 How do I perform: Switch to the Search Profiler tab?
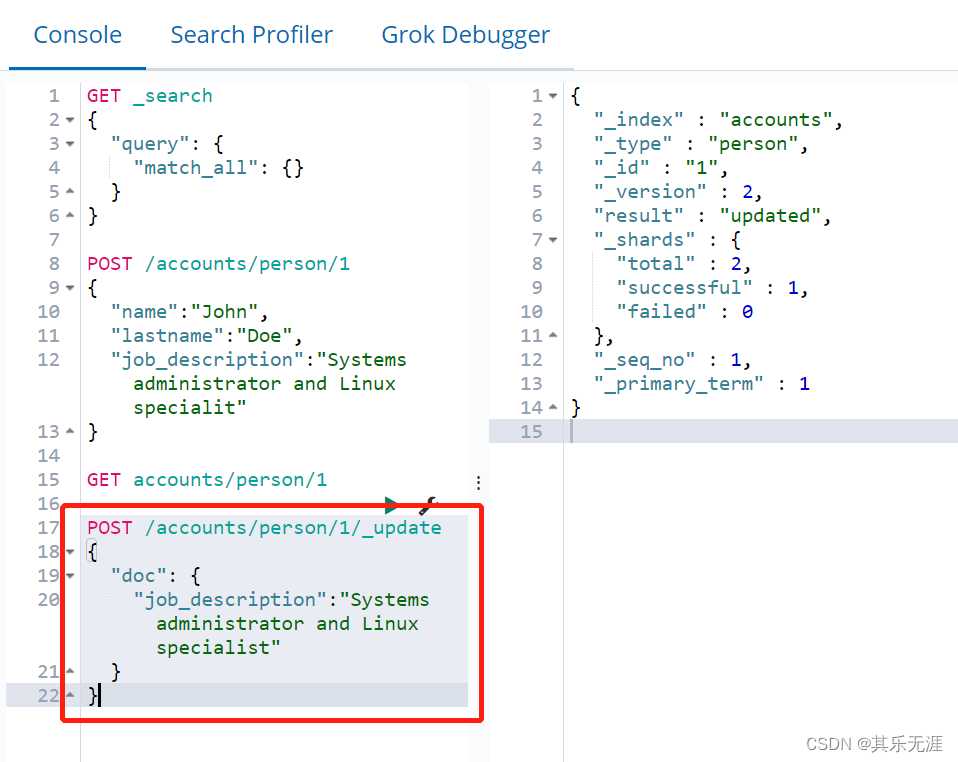(251, 34)
